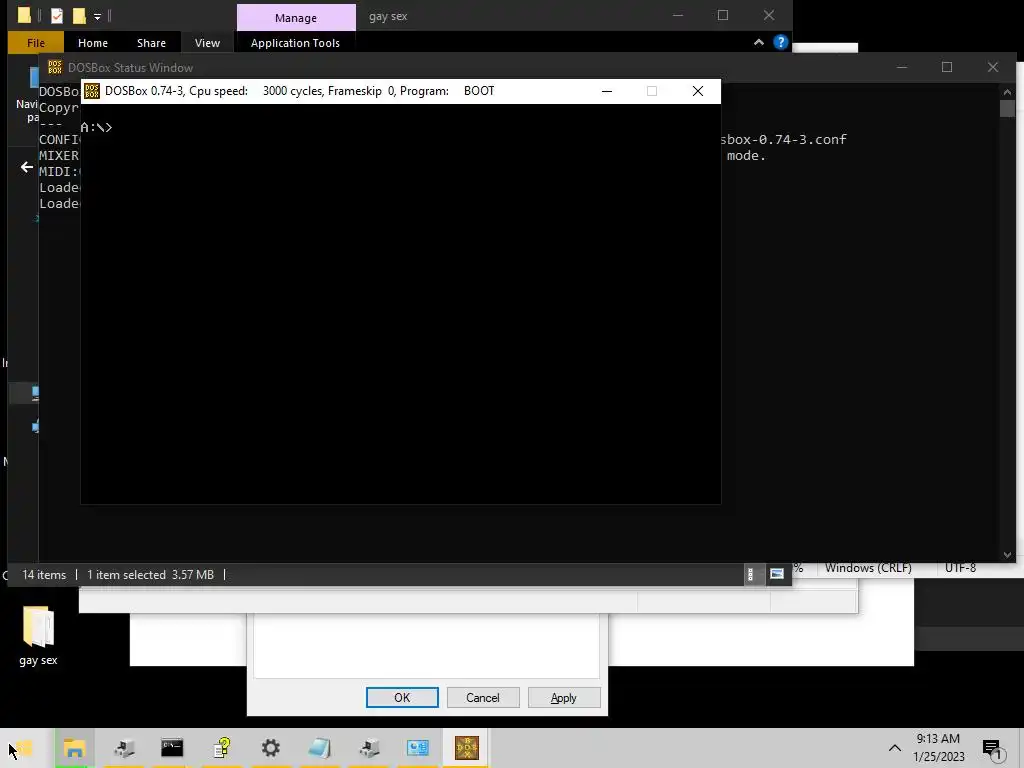1024x768 pixels.
Task: Click the Control Panel icon in taskbar
Action: [418, 748]
